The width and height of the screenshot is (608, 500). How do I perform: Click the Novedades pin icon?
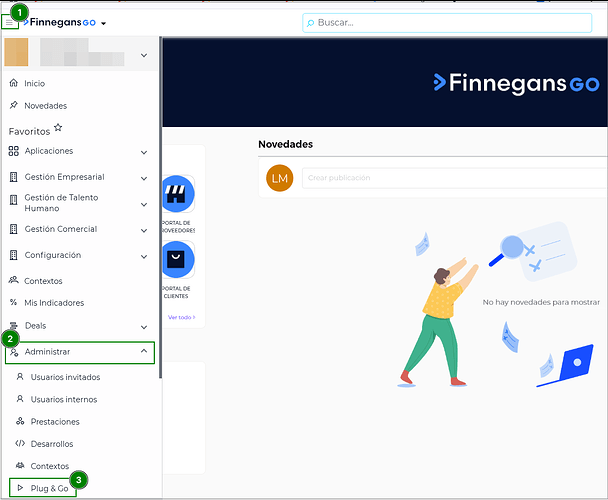14,105
